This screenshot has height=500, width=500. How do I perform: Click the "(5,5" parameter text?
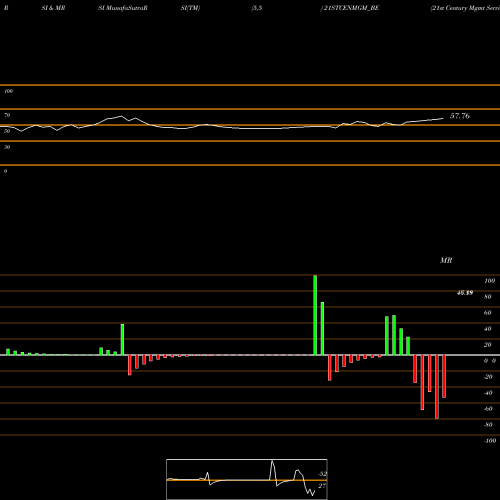pos(257,8)
